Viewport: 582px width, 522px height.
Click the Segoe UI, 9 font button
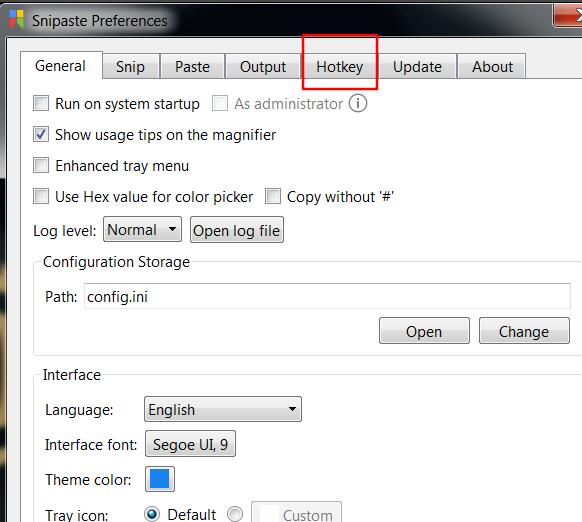[190, 444]
